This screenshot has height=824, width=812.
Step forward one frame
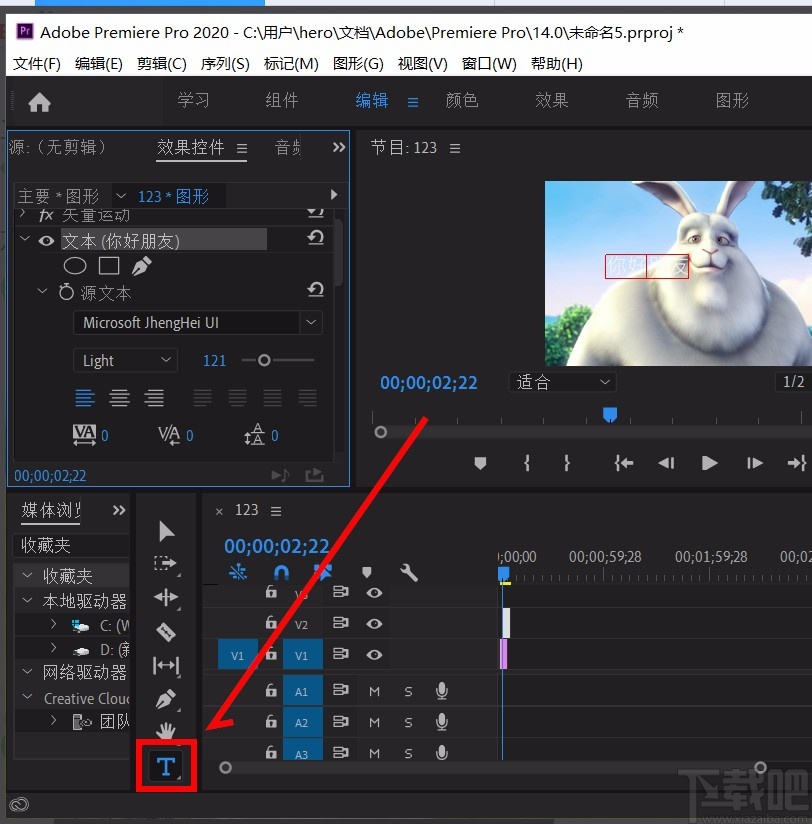[x=755, y=463]
